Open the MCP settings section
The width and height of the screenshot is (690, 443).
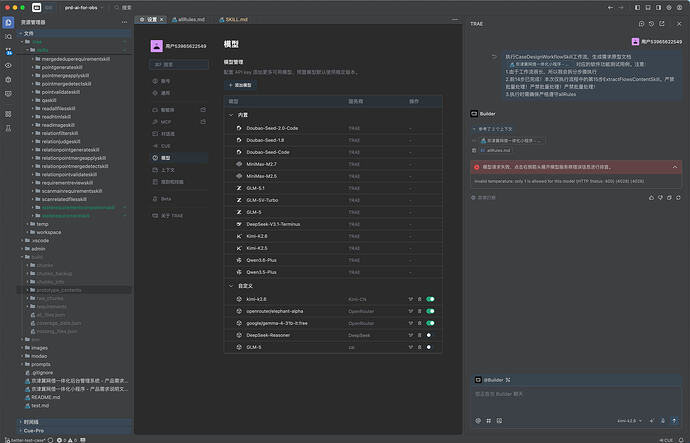(x=179, y=122)
